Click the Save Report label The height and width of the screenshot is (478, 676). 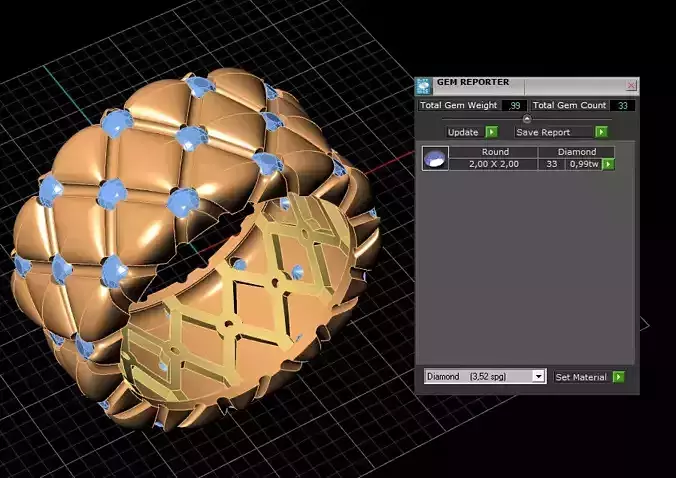[543, 132]
